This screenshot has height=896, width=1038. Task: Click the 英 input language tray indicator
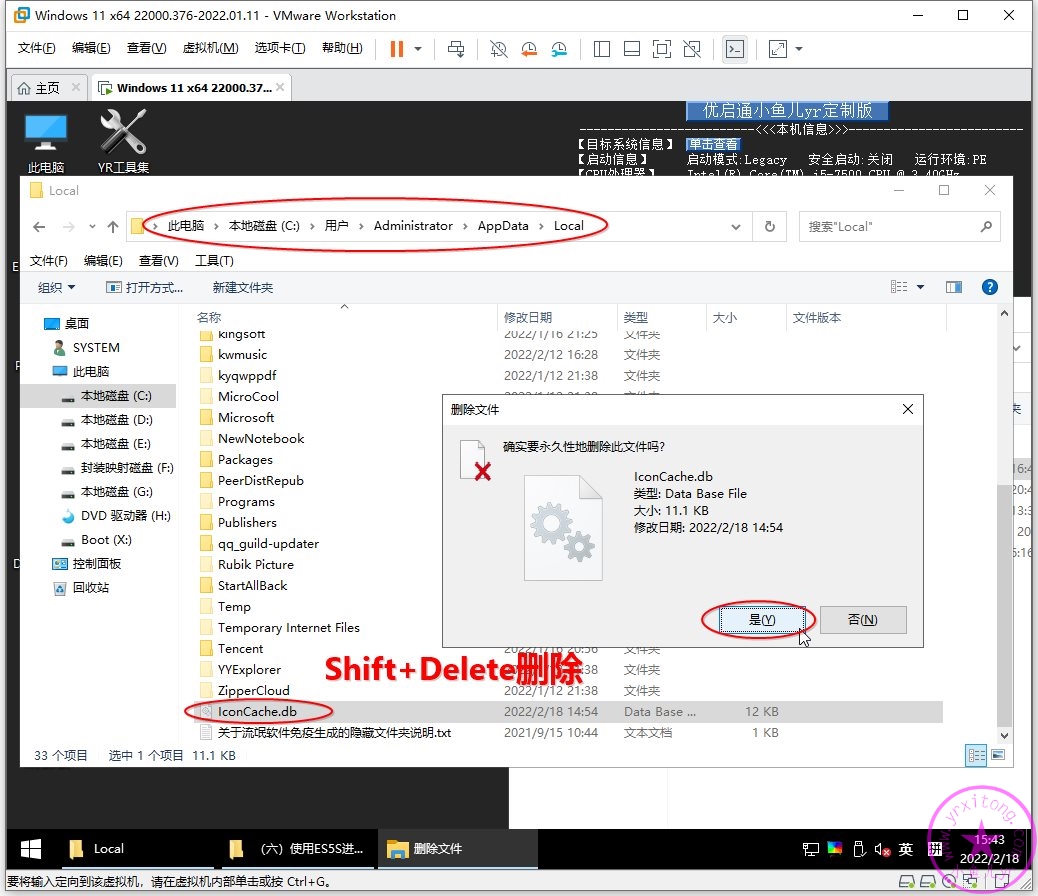pyautogui.click(x=906, y=850)
